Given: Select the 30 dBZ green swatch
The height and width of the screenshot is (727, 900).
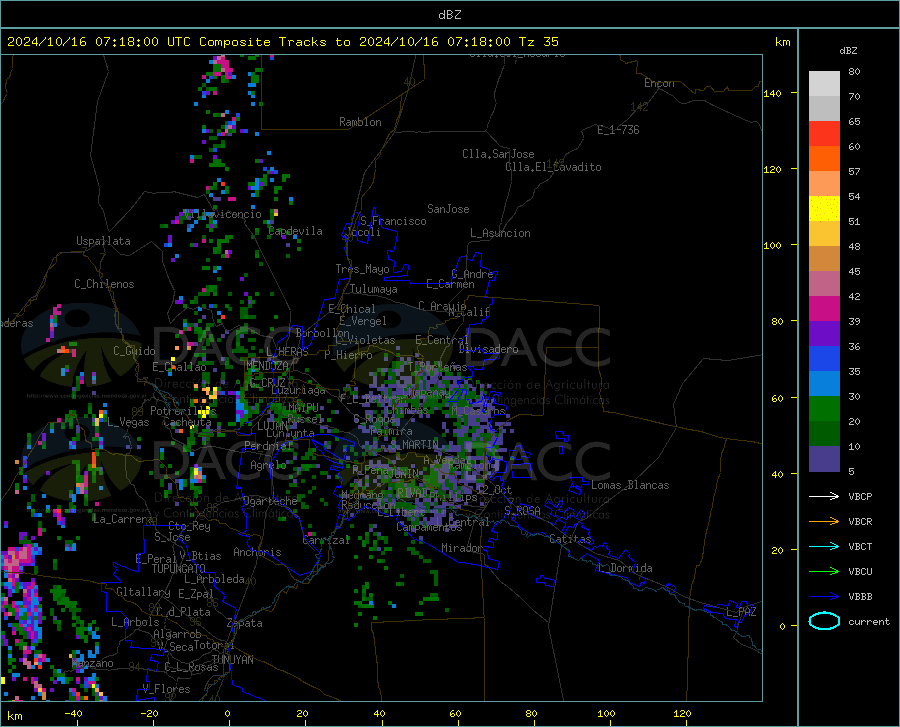Looking at the screenshot, I should (x=824, y=409).
